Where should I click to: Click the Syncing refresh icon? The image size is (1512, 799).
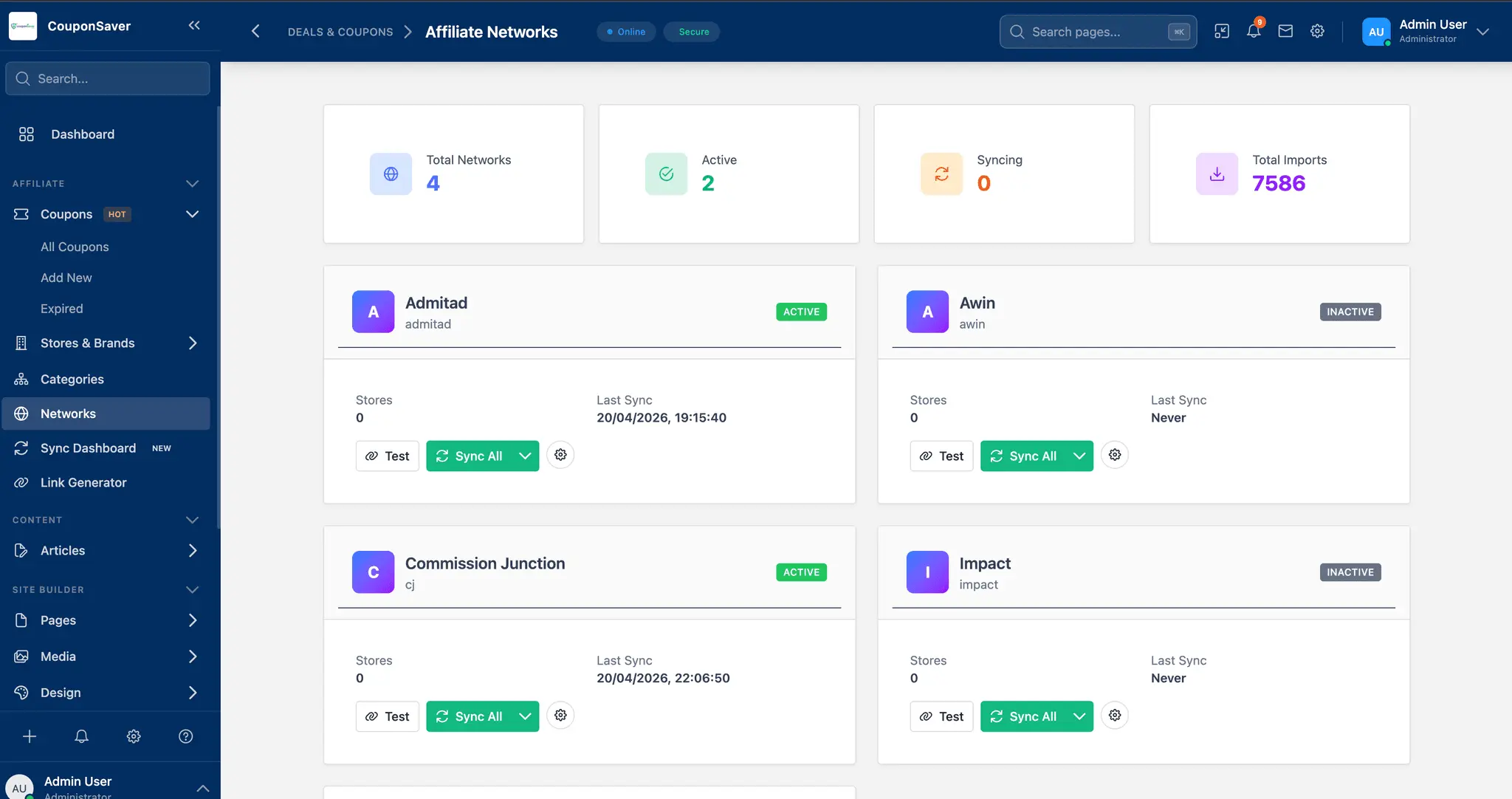941,174
